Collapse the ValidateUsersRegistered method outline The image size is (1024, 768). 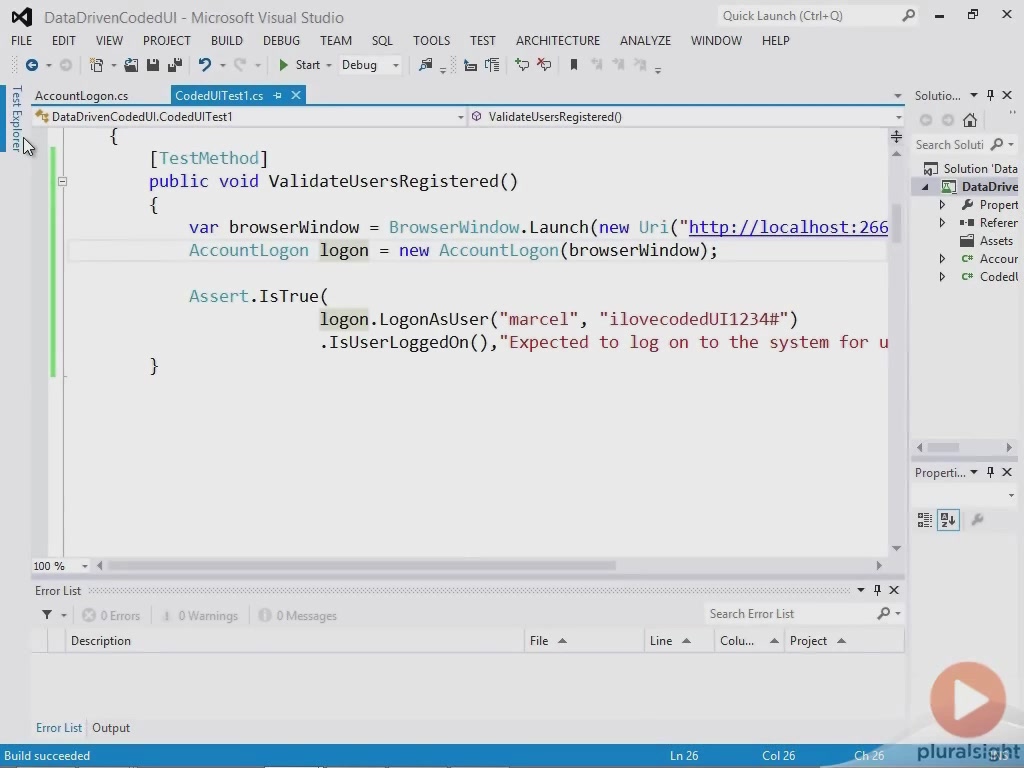62,182
